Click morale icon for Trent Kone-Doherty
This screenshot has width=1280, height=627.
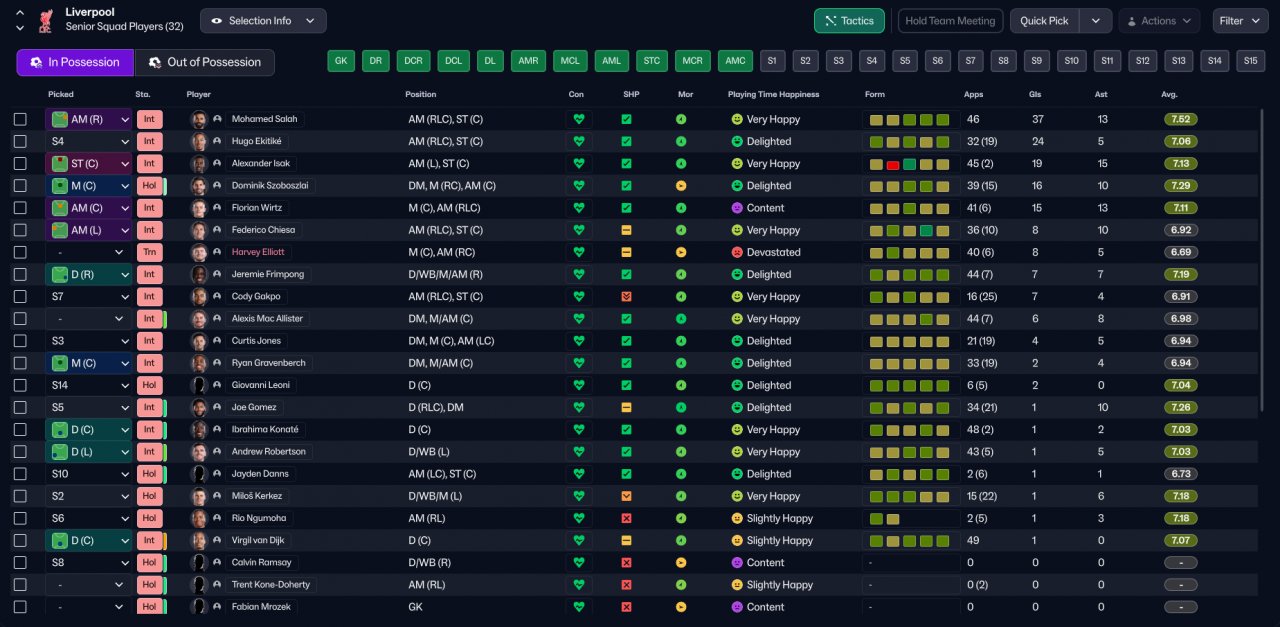point(681,585)
